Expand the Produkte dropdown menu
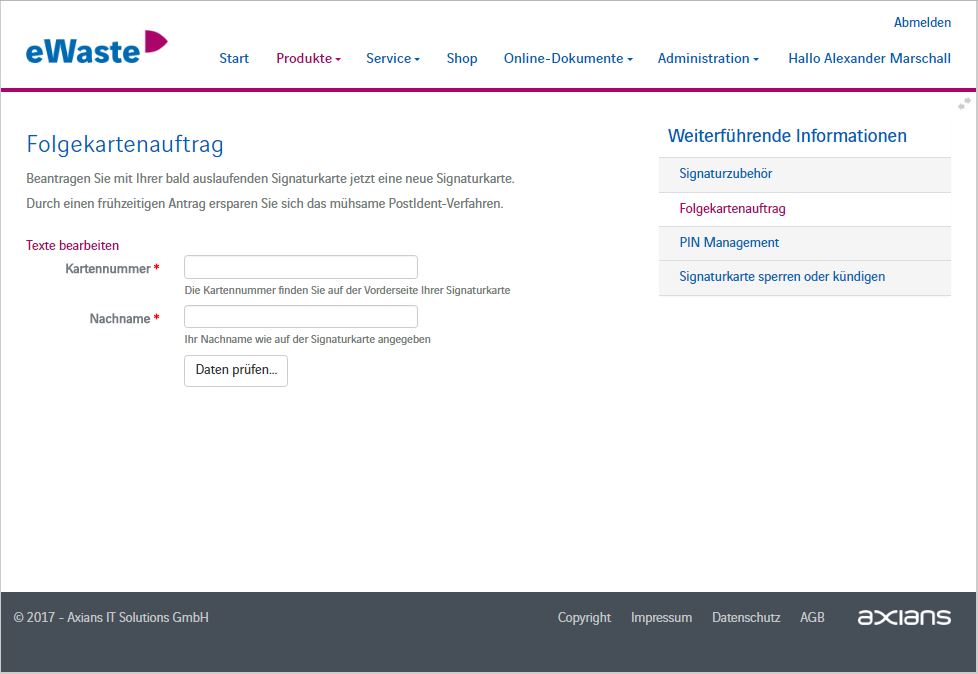The width and height of the screenshot is (978, 674). (309, 58)
